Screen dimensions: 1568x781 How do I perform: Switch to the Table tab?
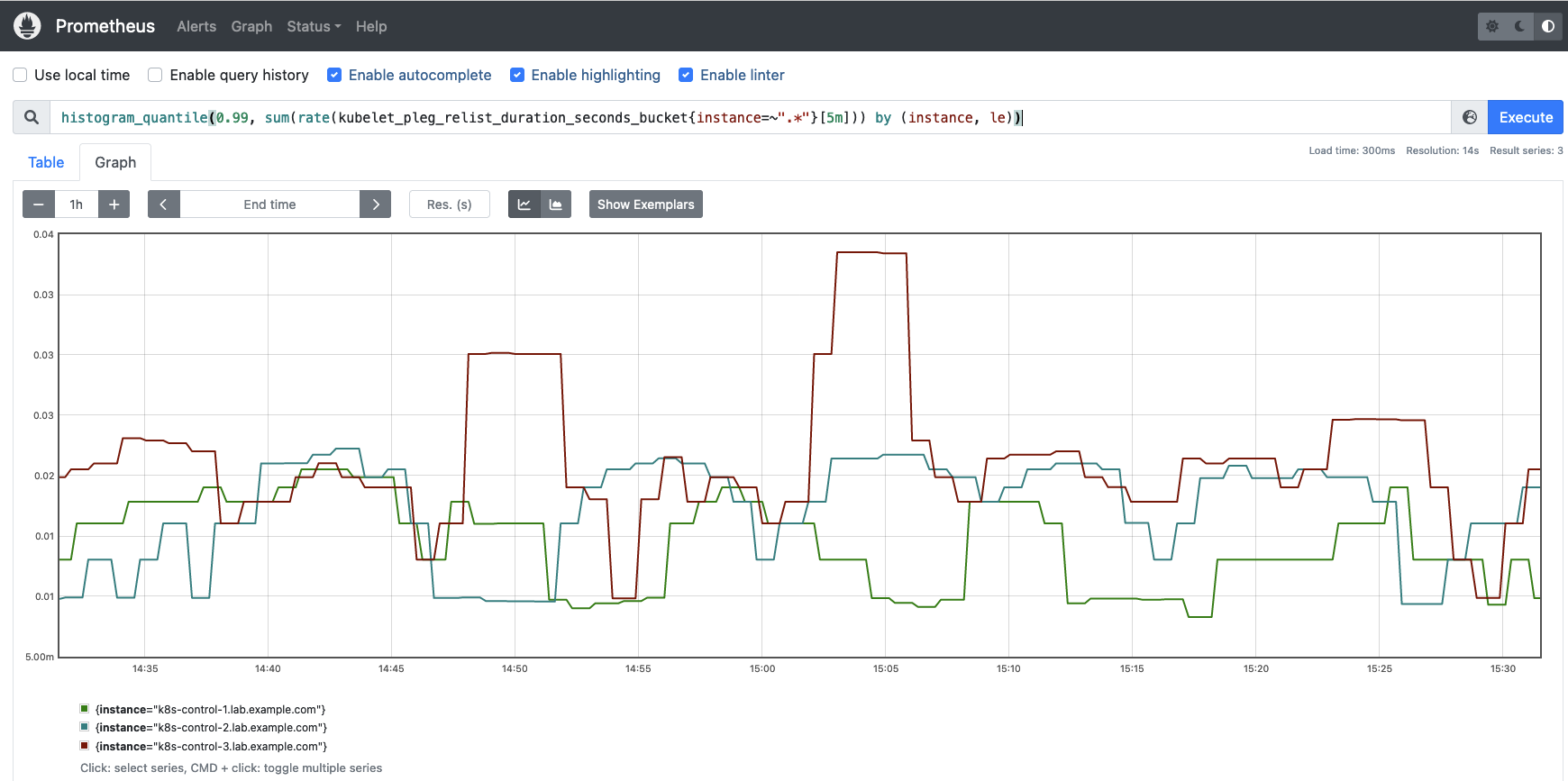(46, 162)
